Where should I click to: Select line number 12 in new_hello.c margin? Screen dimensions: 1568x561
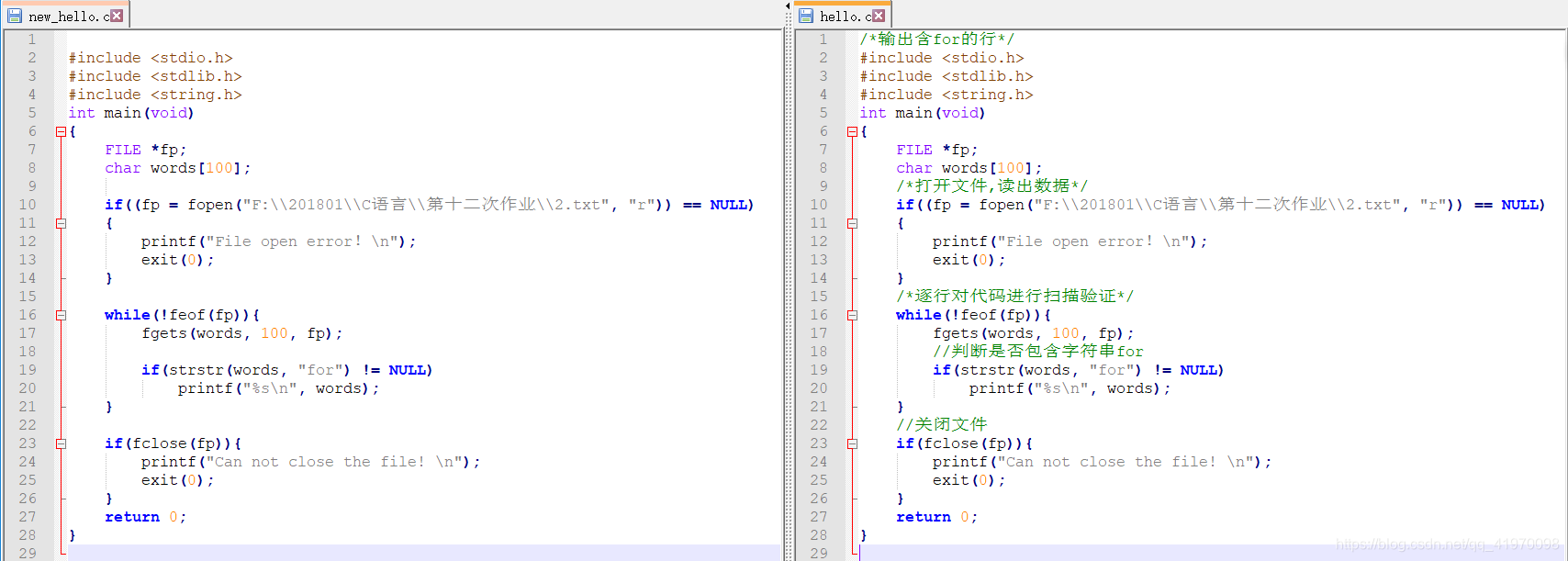click(x=28, y=241)
